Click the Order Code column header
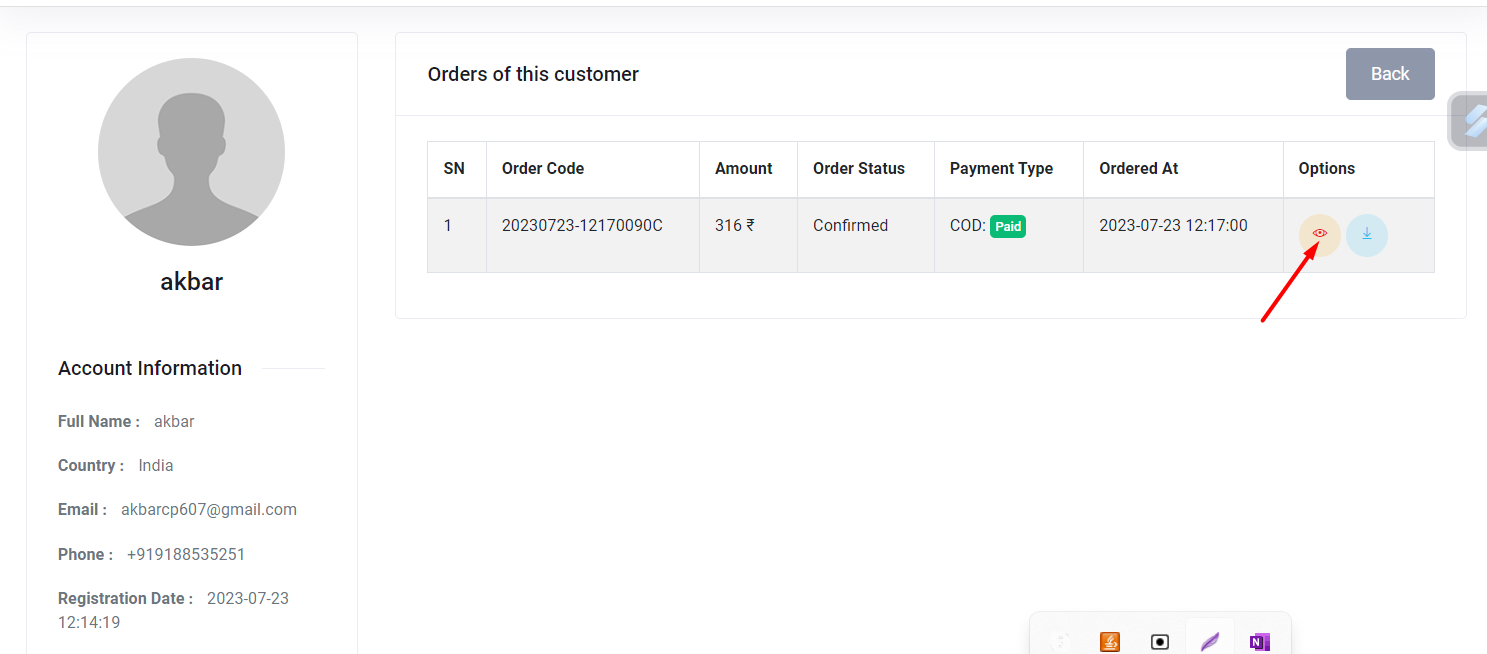Image resolution: width=1487 pixels, height=654 pixels. click(x=543, y=168)
